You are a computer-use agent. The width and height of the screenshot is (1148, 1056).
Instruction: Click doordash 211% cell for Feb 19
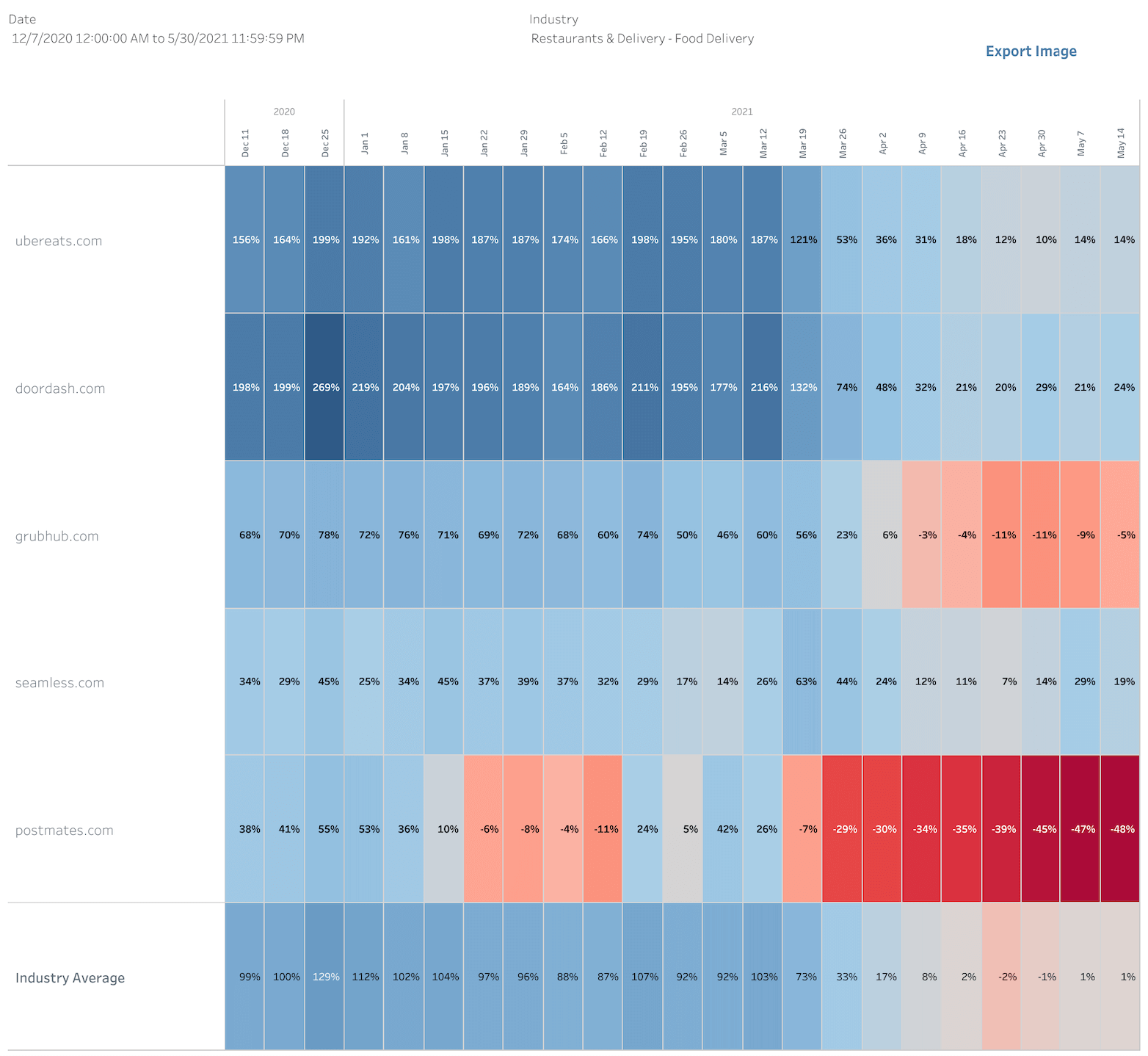pos(644,387)
